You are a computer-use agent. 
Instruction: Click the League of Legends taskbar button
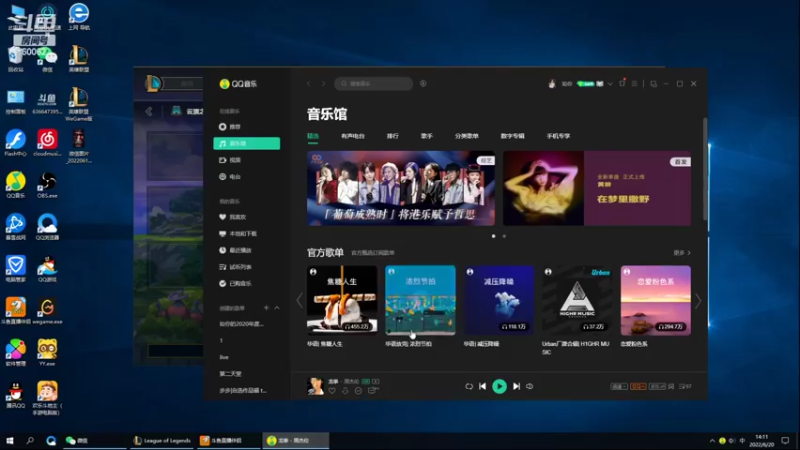click(162, 441)
